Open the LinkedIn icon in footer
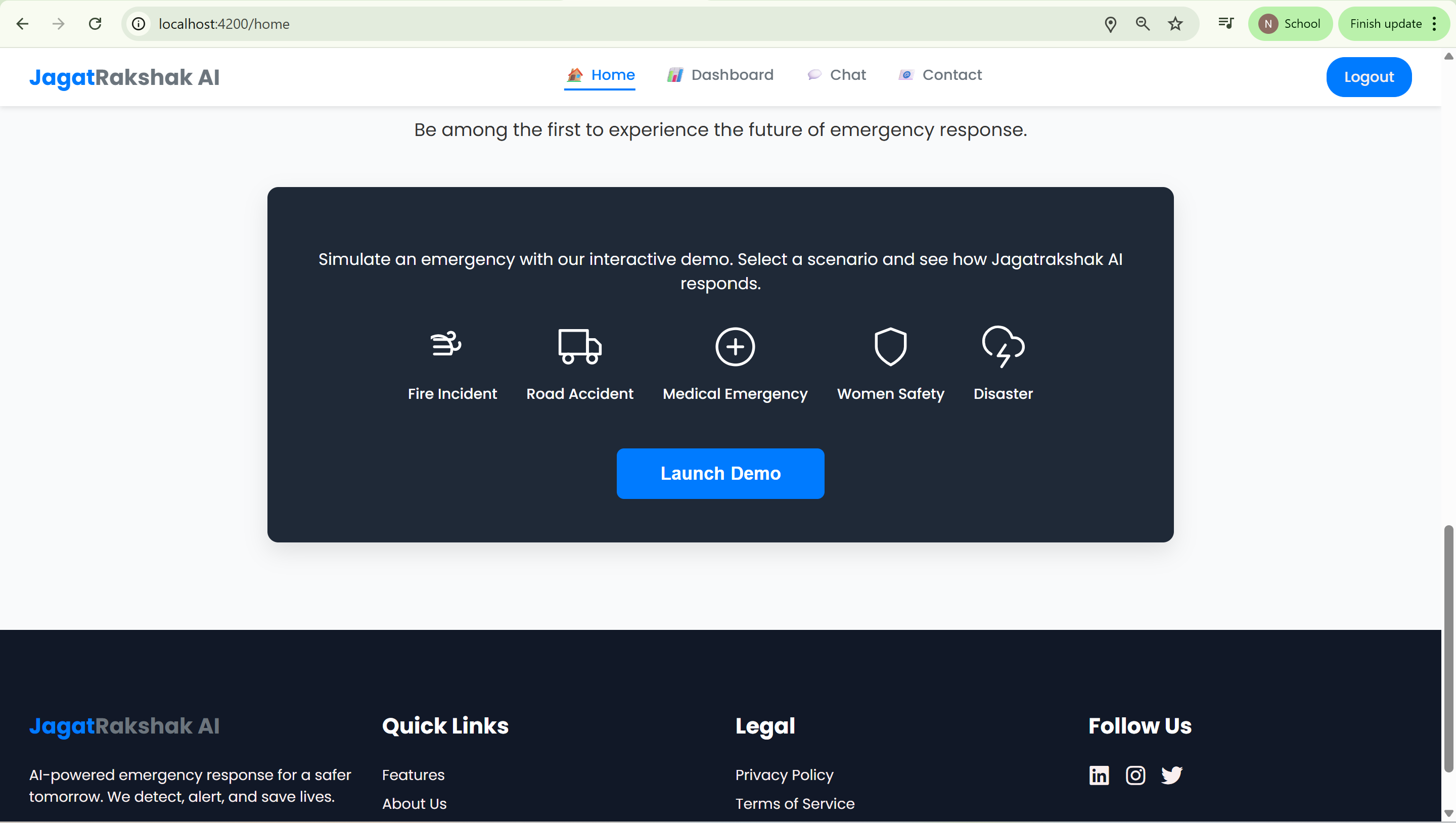 pyautogui.click(x=1099, y=775)
